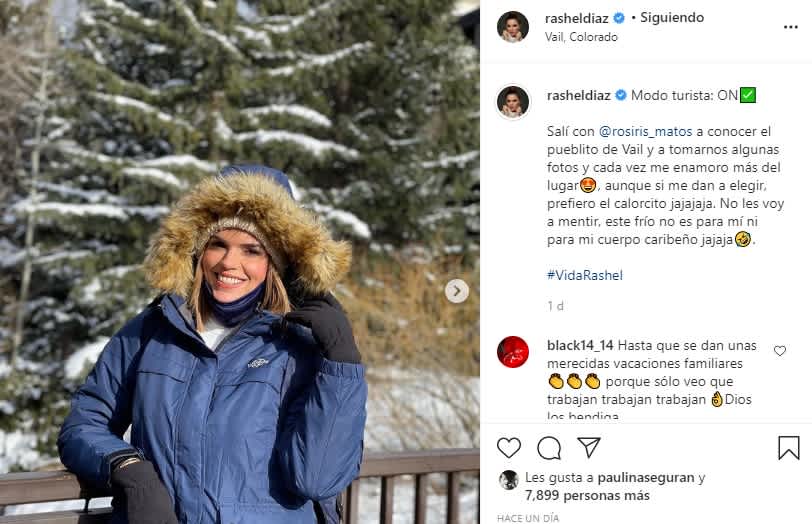
Task: Show list of 7,899 personas más likes
Action: [587, 496]
